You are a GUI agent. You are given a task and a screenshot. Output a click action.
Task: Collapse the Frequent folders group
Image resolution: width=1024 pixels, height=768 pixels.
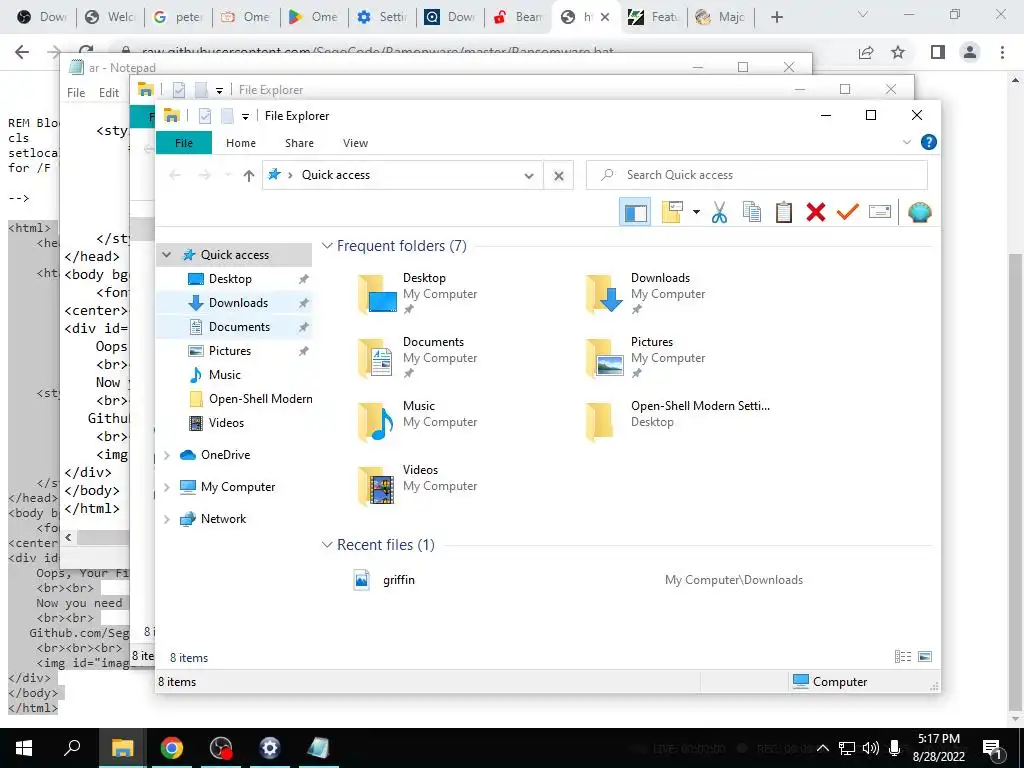click(x=327, y=246)
